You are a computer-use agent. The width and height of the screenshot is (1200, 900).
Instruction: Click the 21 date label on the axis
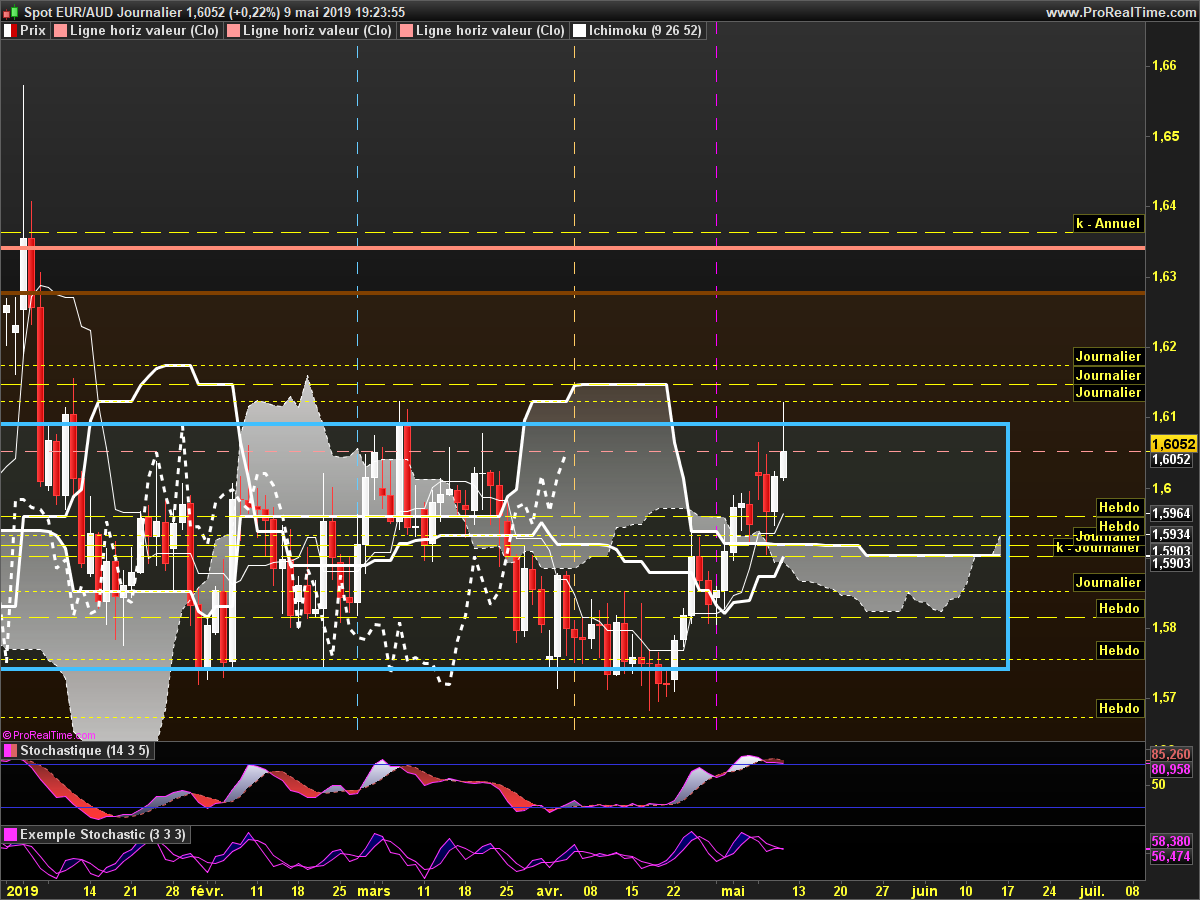(x=131, y=890)
